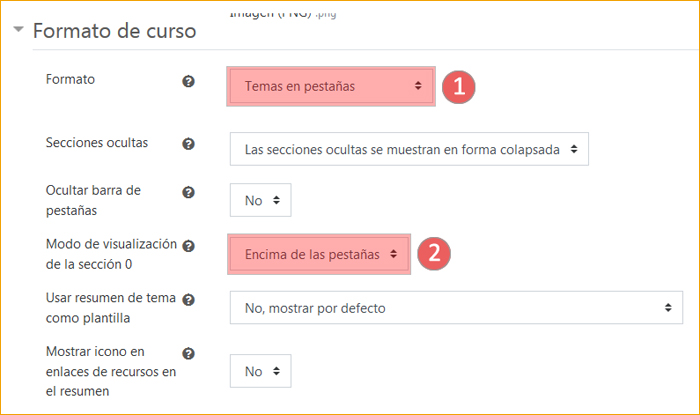Viewport: 700px width, 415px height.
Task: Show help for Modo de visualización
Action: pos(188,246)
